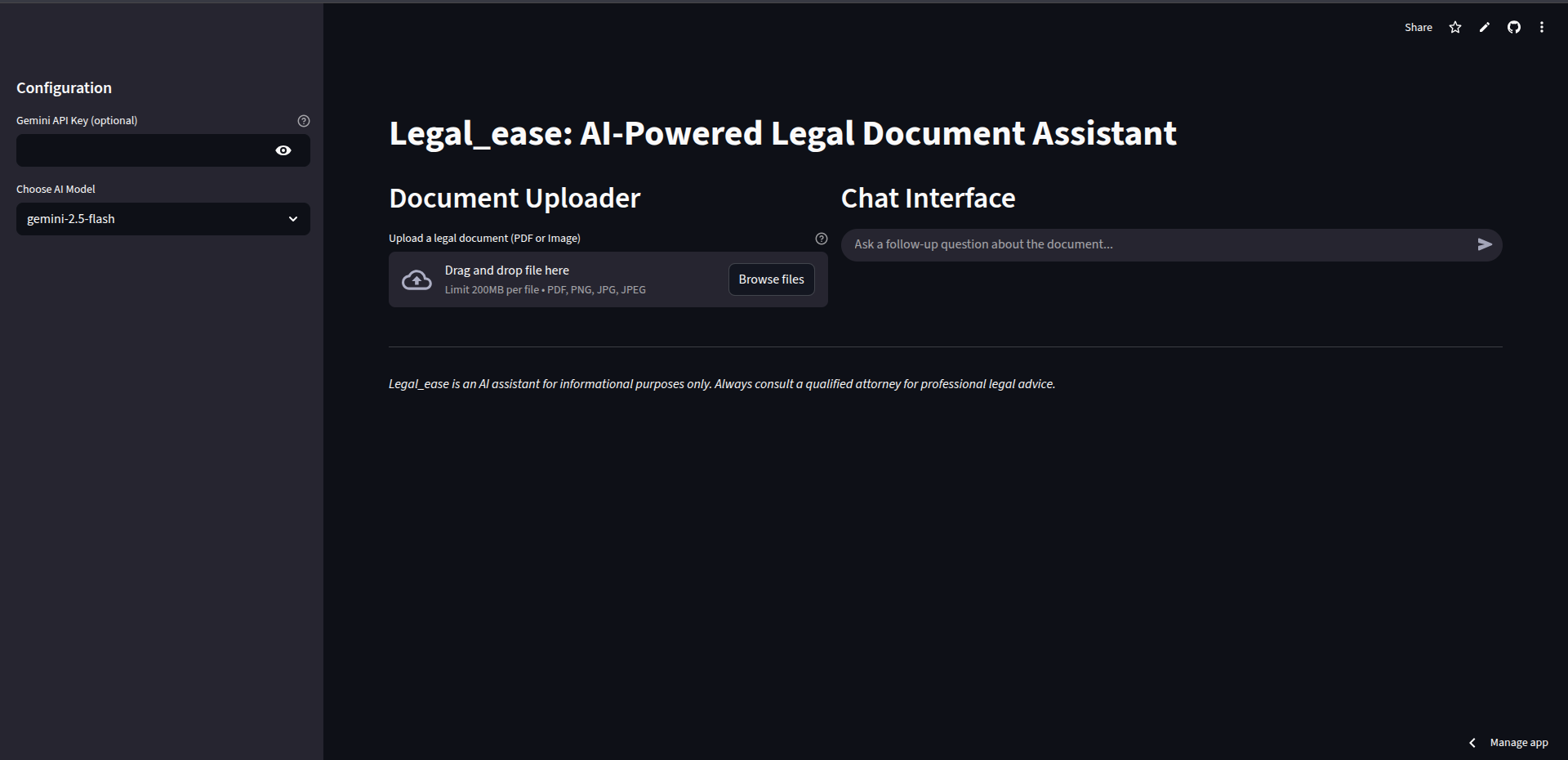The height and width of the screenshot is (760, 1568).
Task: Click the Gemini API Key input field
Action: [x=139, y=150]
